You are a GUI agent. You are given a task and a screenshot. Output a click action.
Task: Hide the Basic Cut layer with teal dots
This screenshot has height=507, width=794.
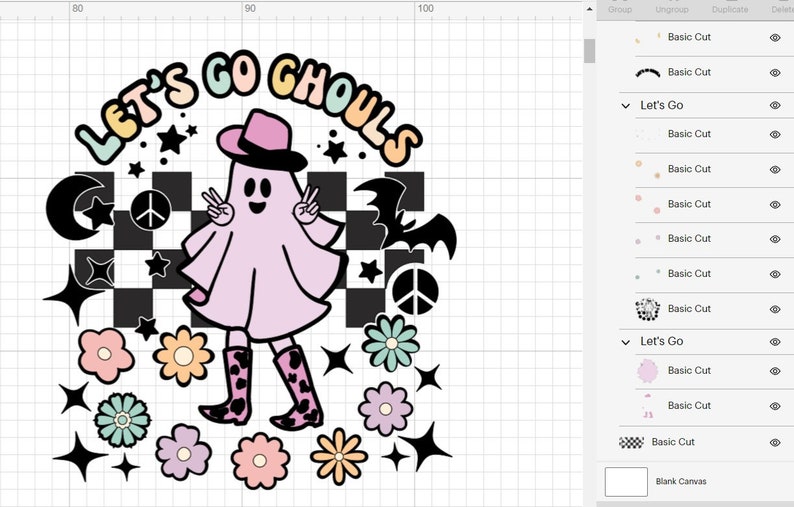coord(775,274)
